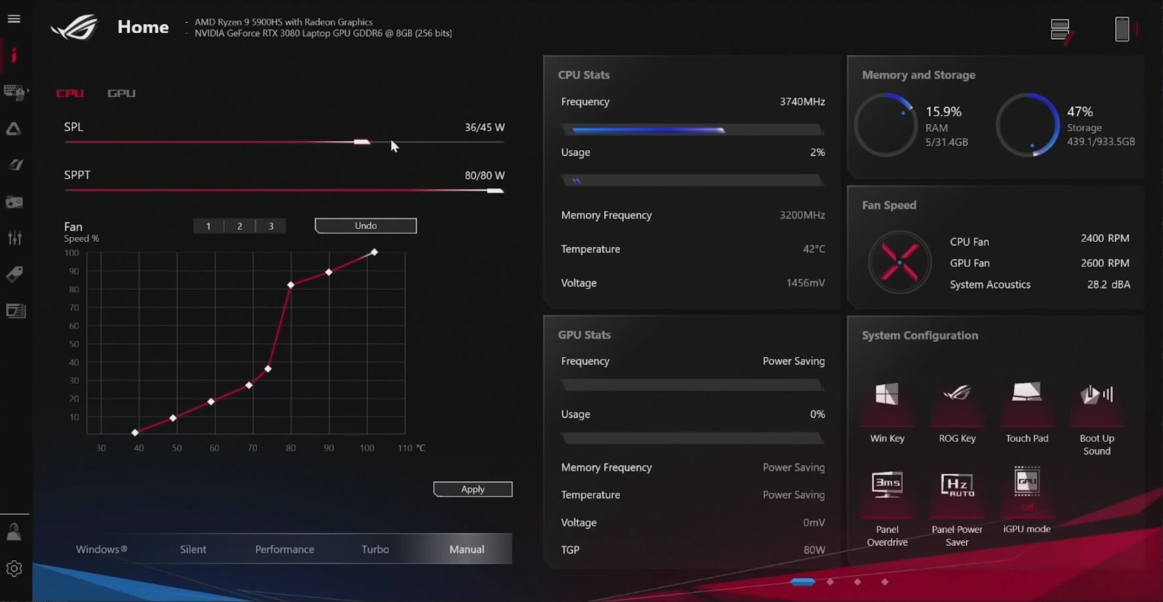Select fan profile 2
Screen dimensions: 1163x602
point(239,226)
